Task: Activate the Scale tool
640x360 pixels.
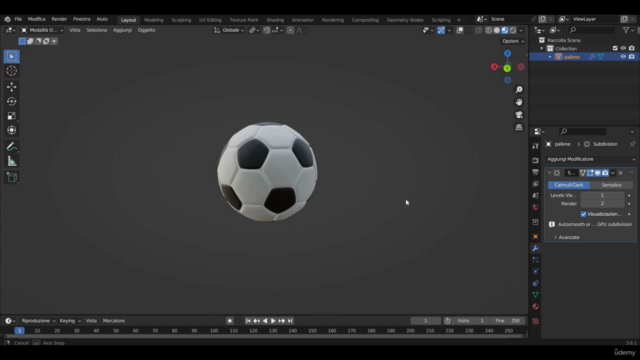Action: click(x=11, y=116)
